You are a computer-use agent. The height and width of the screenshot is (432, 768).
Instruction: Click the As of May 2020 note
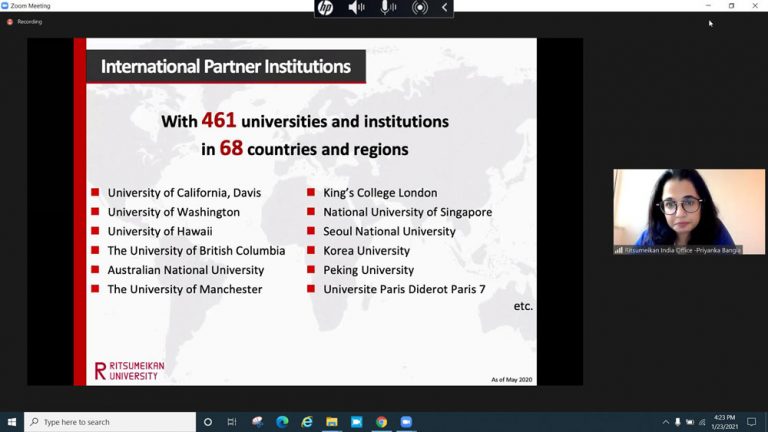511,380
